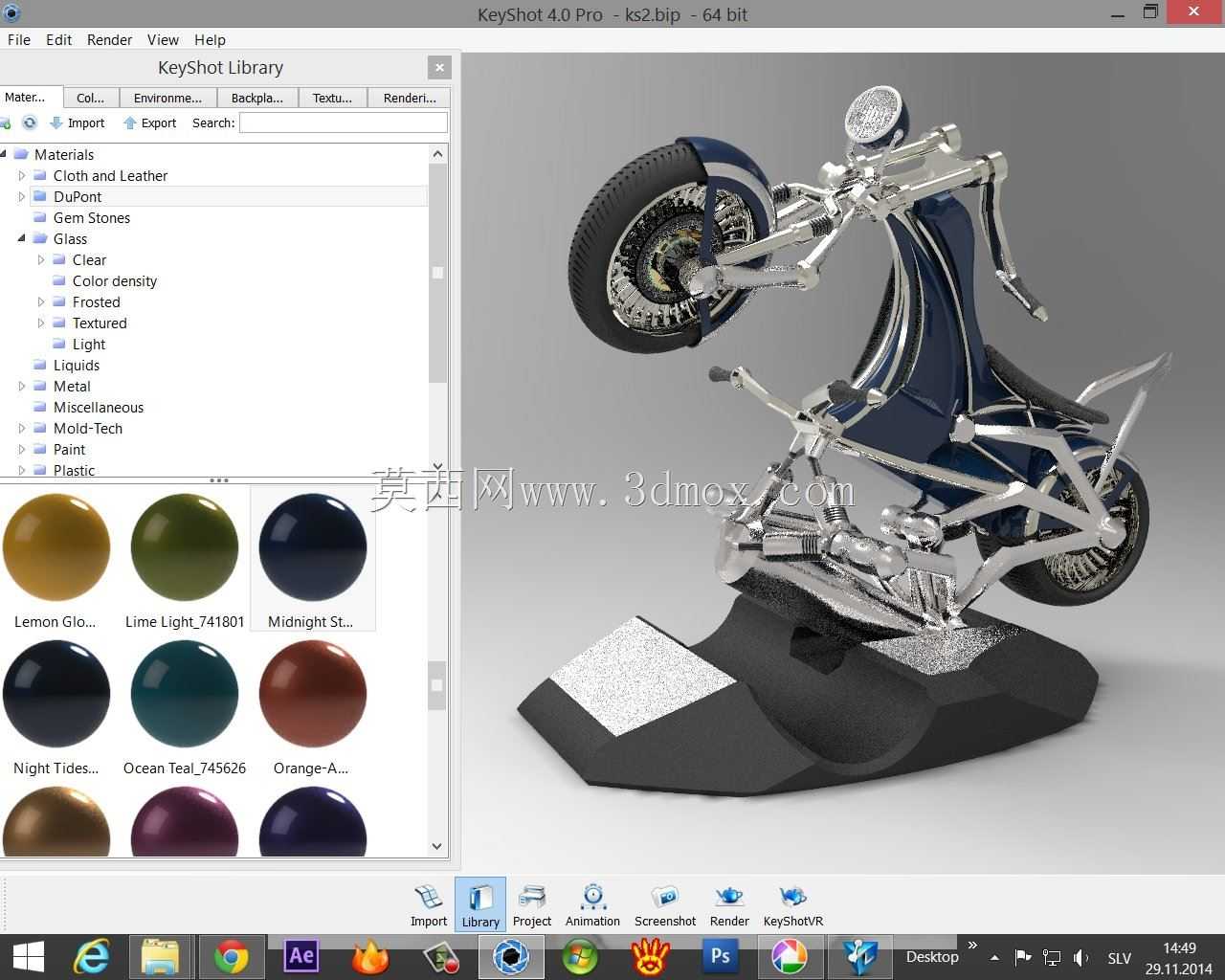This screenshot has width=1225, height=980.
Task: Open the volume control in system tray
Action: tap(1081, 957)
